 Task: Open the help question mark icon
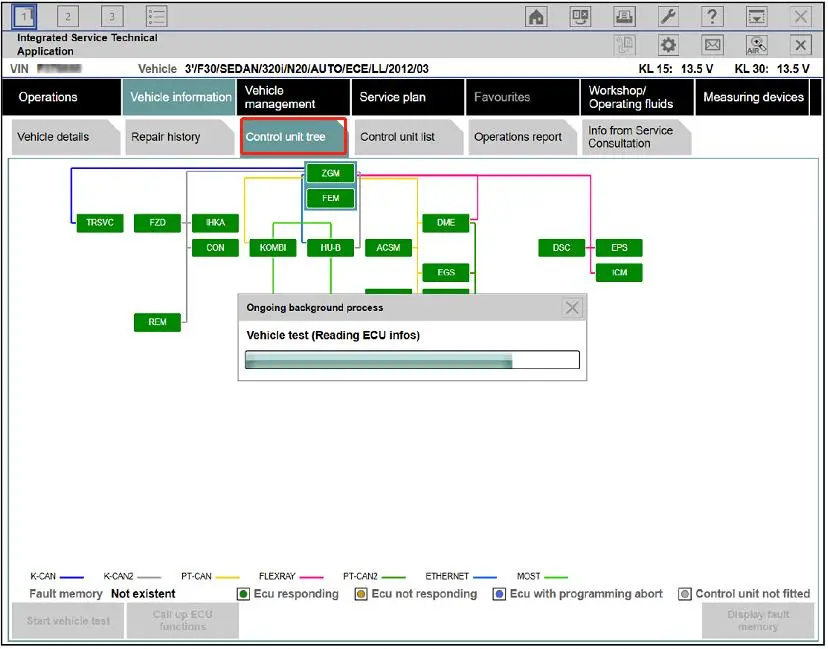click(x=712, y=17)
